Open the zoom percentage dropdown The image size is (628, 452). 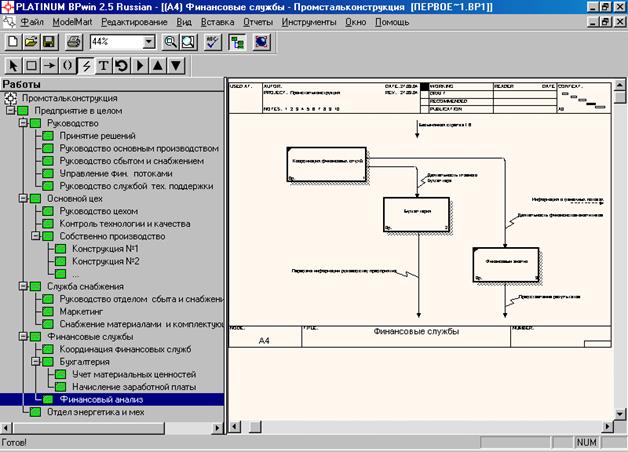pos(149,43)
